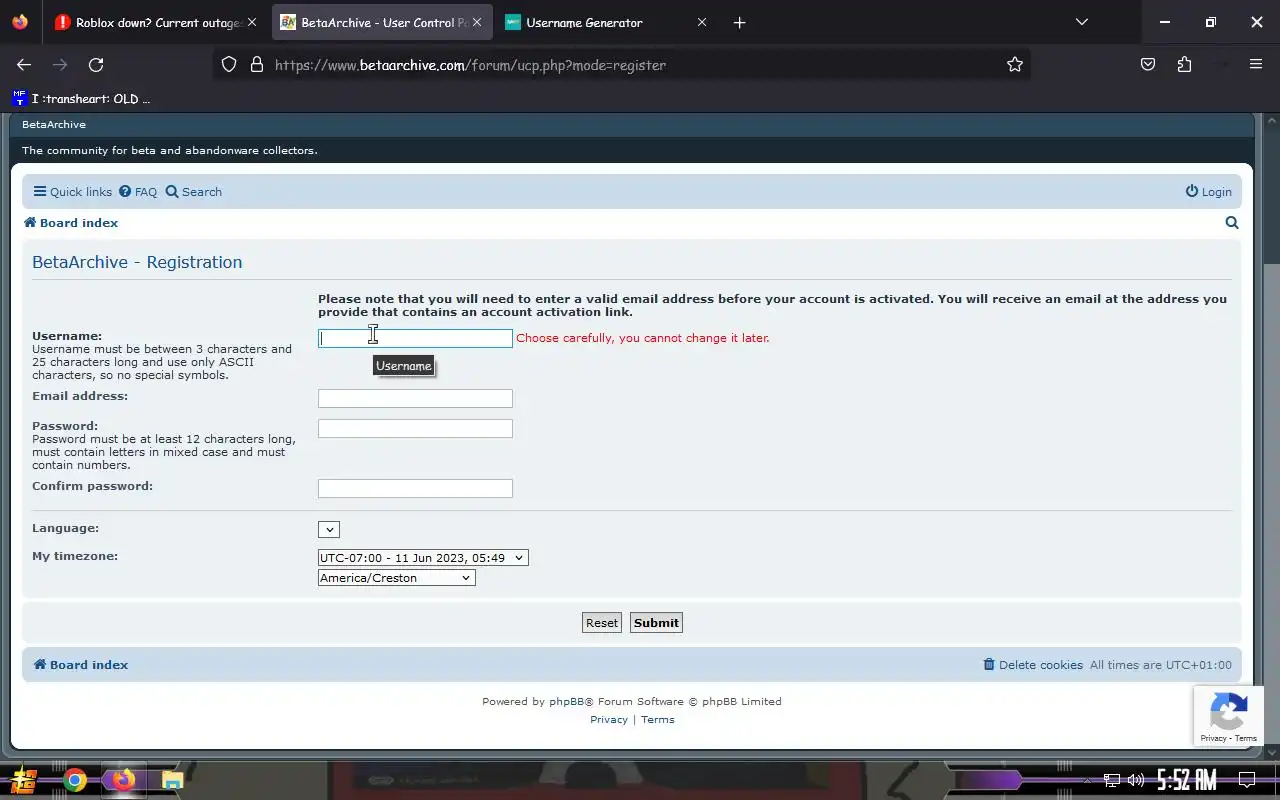The width and height of the screenshot is (1280, 800).
Task: Click the Login link
Action: pos(1209,192)
